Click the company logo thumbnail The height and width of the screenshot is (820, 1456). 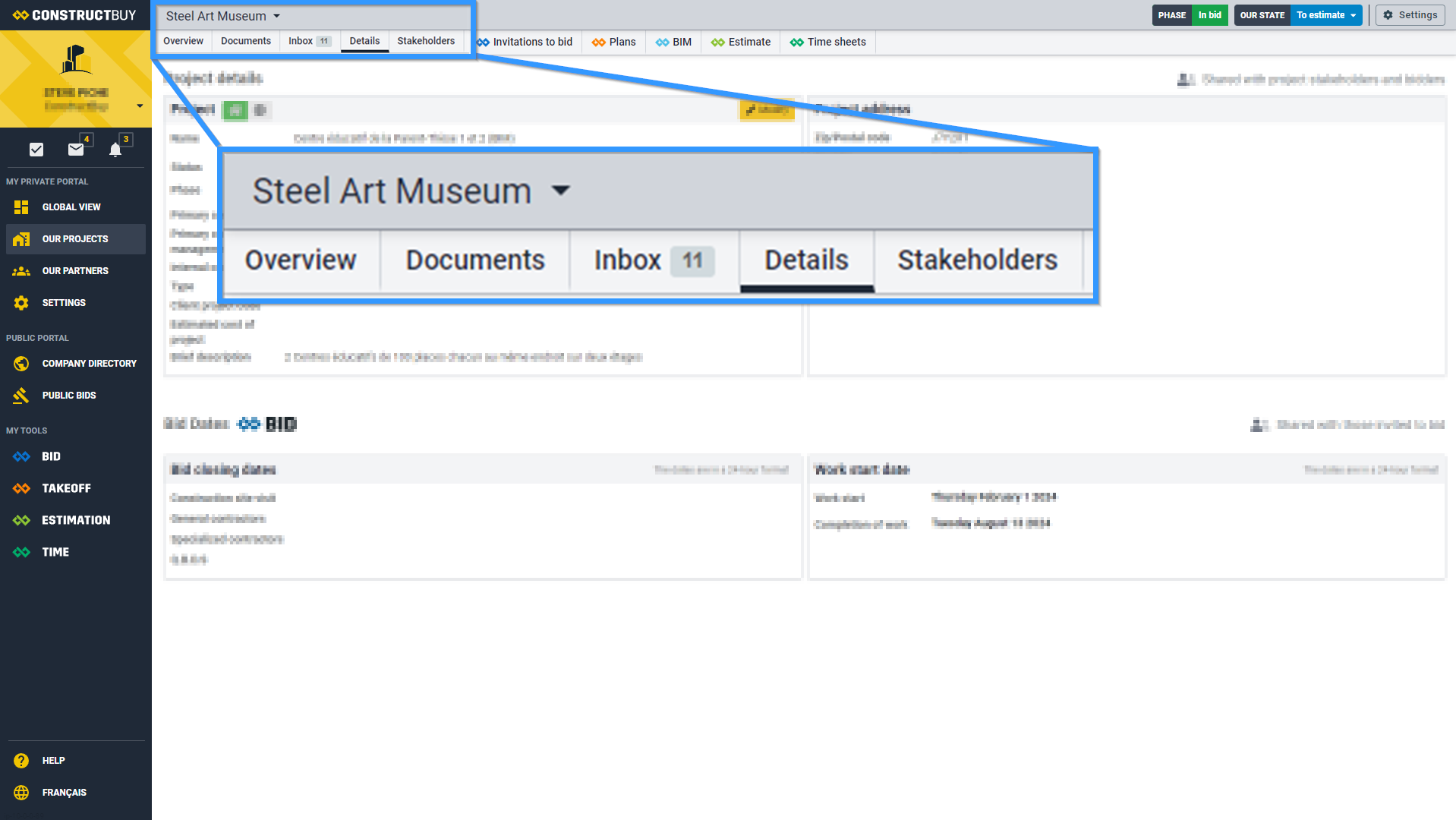point(76,59)
